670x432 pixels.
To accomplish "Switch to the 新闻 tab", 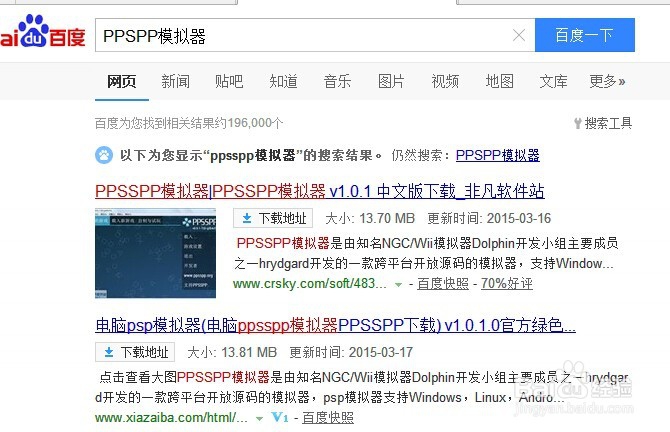I will 176,81.
